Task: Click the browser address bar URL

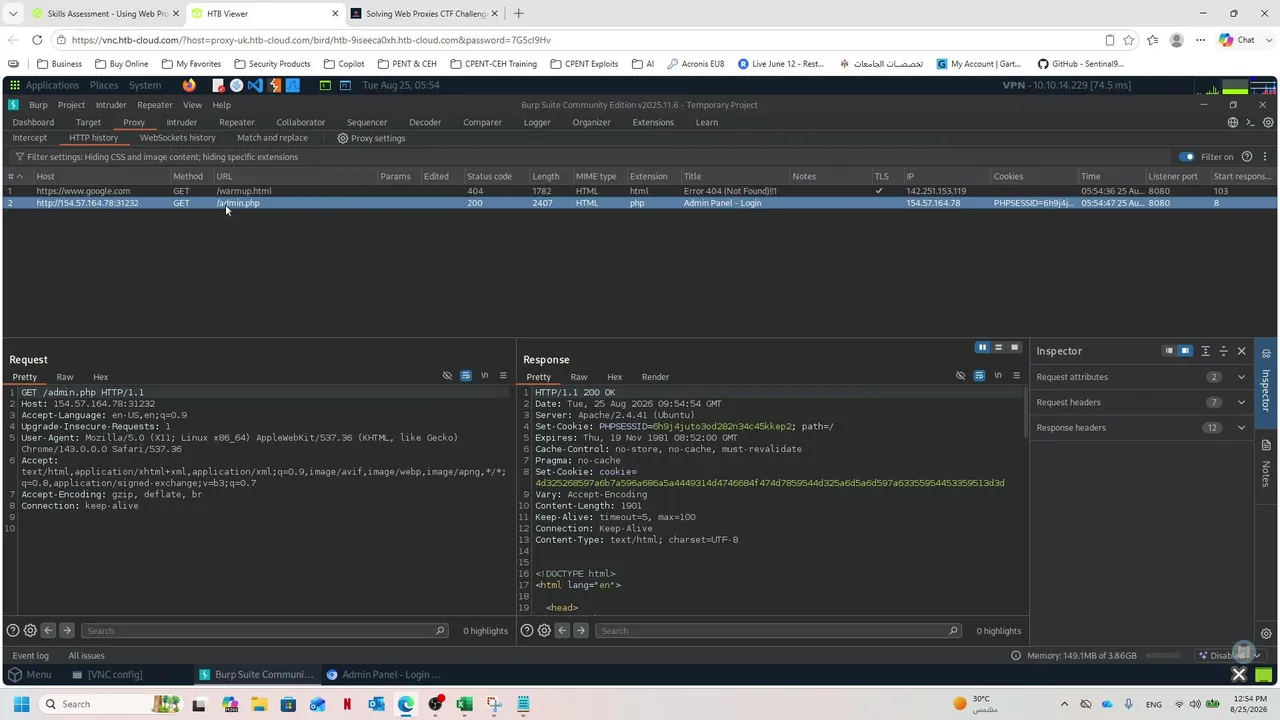Action: (x=311, y=40)
